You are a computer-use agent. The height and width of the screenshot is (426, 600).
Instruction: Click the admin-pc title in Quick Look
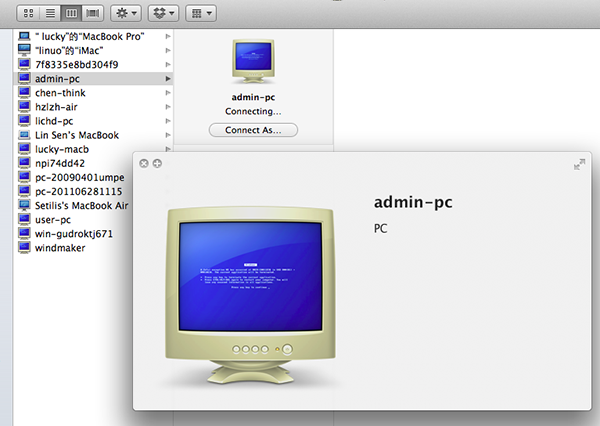(x=413, y=202)
